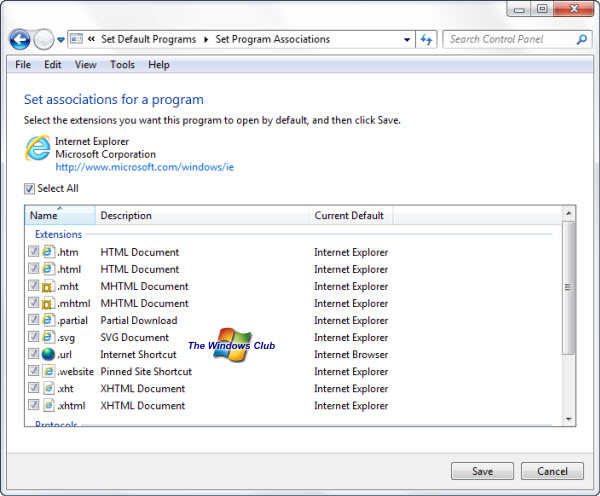Click the .htm file type icon

48,252
